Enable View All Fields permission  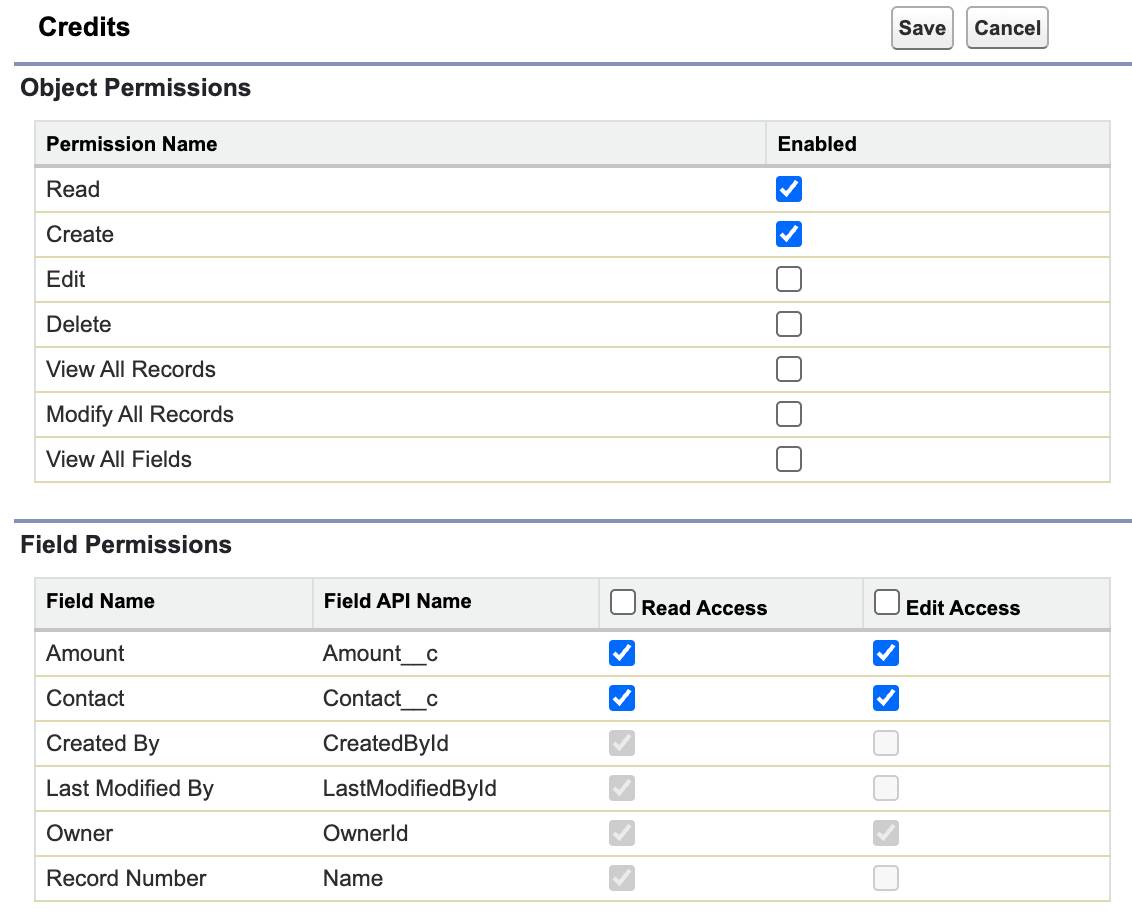click(x=788, y=459)
